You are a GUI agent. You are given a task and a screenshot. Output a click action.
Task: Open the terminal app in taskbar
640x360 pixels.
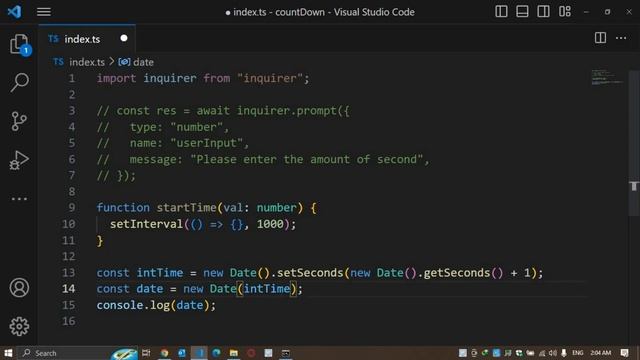(286, 353)
